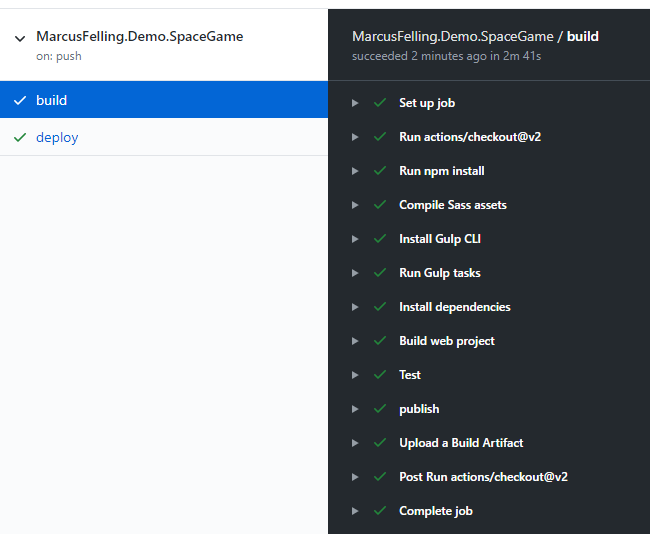This screenshot has height=534, width=650.
Task: Click the white checkmark icon on build job
Action: click(20, 100)
